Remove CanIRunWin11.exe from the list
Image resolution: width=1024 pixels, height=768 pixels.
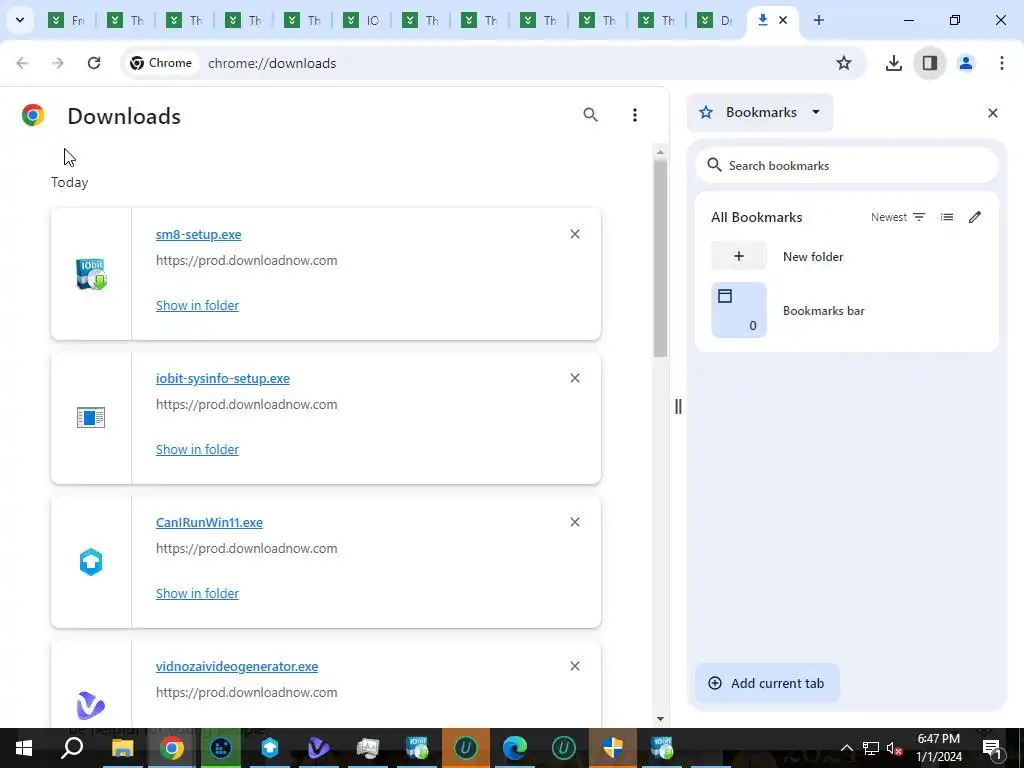[x=575, y=522]
